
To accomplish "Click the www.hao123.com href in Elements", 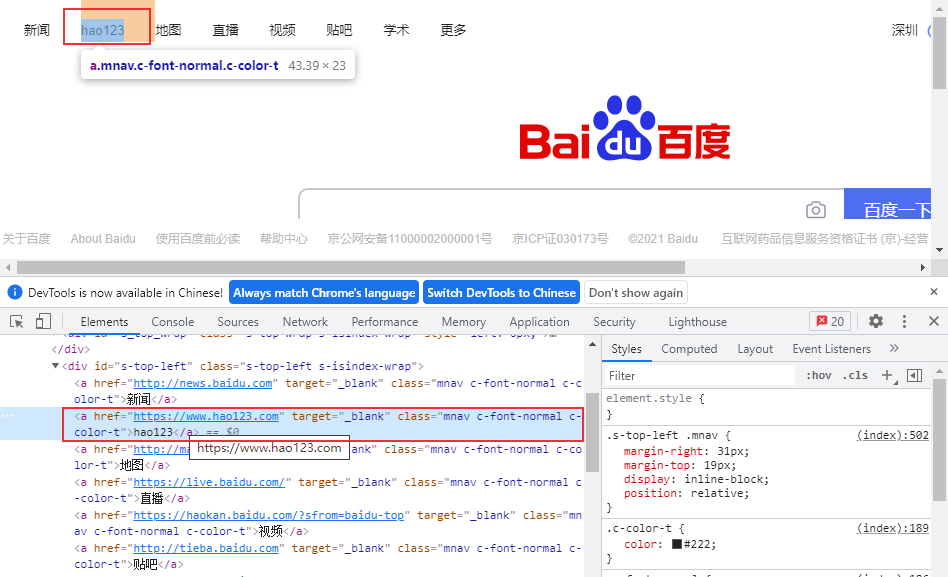I will point(206,416).
